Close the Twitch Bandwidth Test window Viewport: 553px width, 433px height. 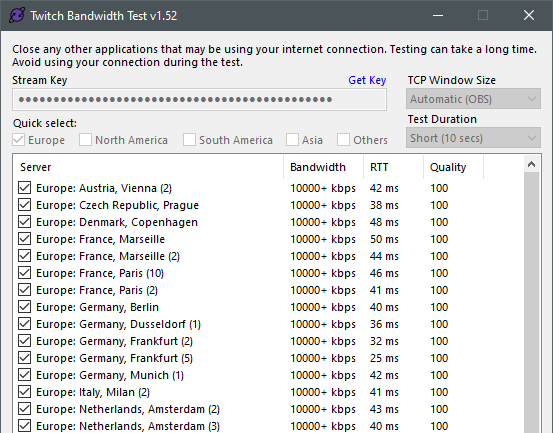pos(529,15)
